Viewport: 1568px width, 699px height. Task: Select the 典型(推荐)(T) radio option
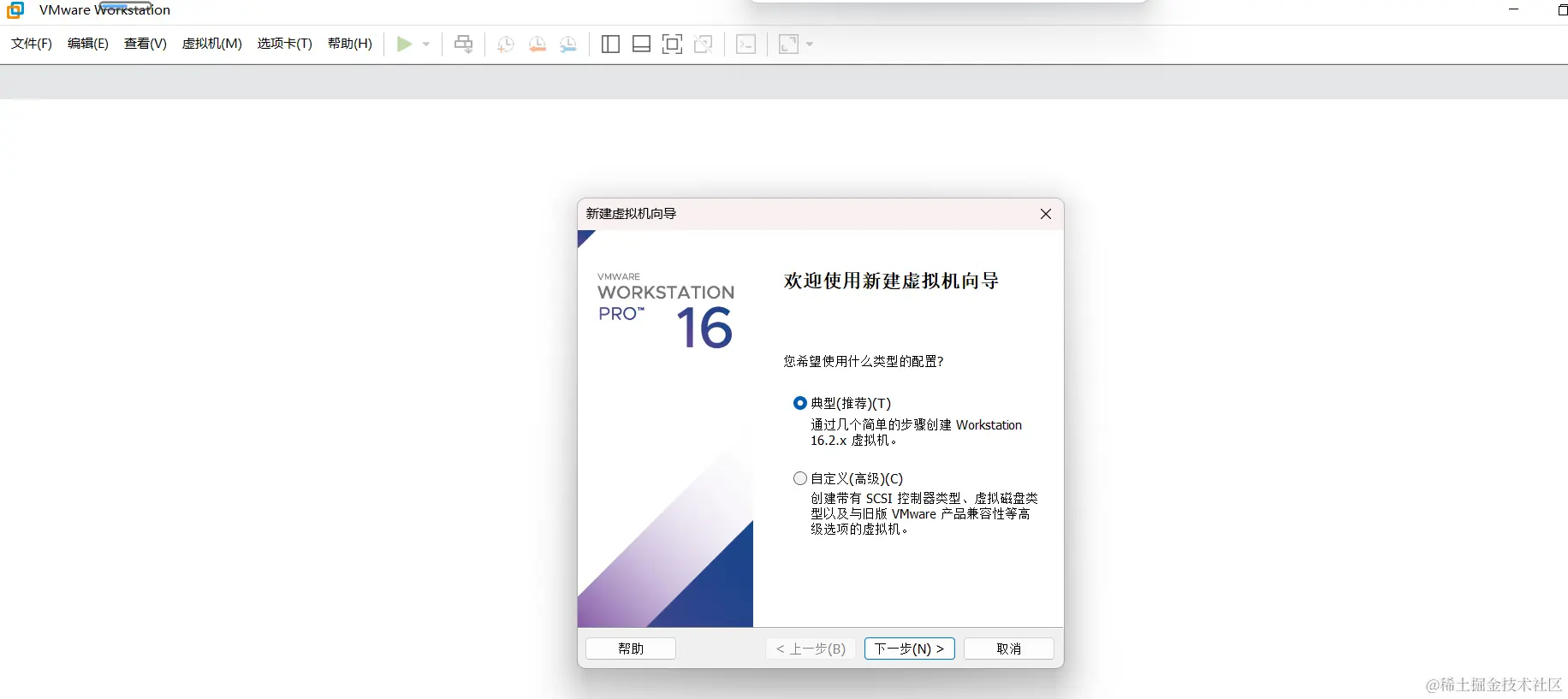click(x=800, y=403)
